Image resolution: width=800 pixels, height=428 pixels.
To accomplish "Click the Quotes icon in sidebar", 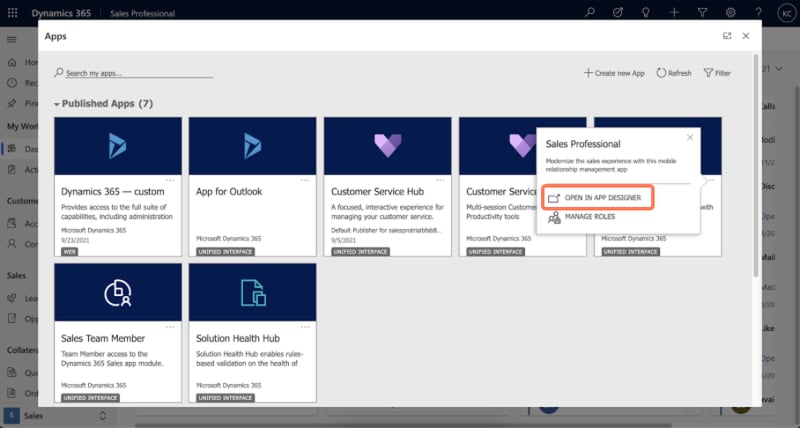I will (x=12, y=372).
